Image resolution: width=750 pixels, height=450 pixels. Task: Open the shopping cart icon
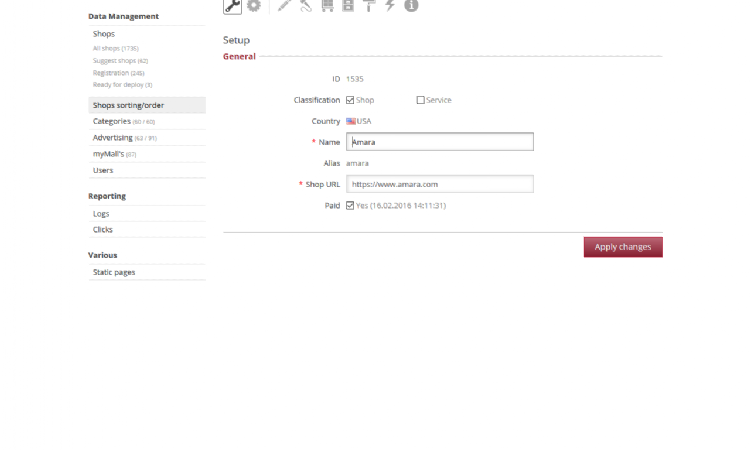(327, 6)
